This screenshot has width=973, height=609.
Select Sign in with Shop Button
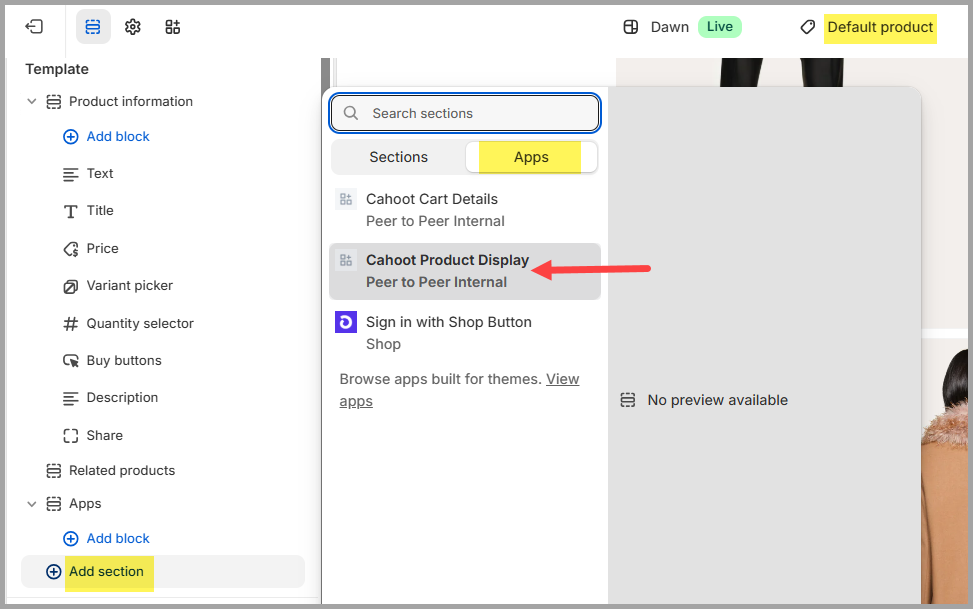coord(465,333)
